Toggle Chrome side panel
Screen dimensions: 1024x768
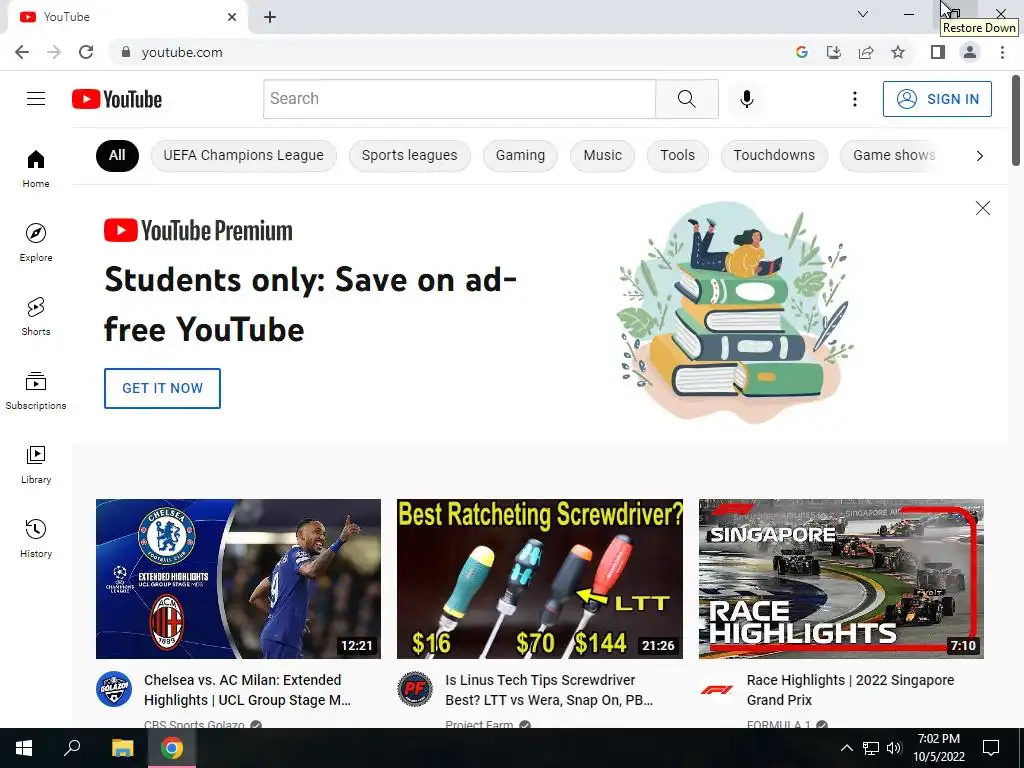click(x=938, y=52)
